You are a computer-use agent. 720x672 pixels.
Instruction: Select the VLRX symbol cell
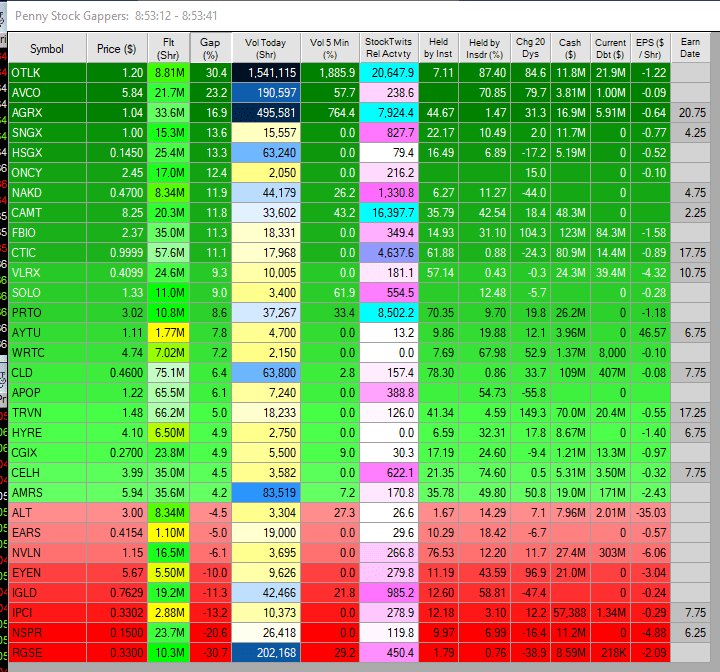point(47,272)
